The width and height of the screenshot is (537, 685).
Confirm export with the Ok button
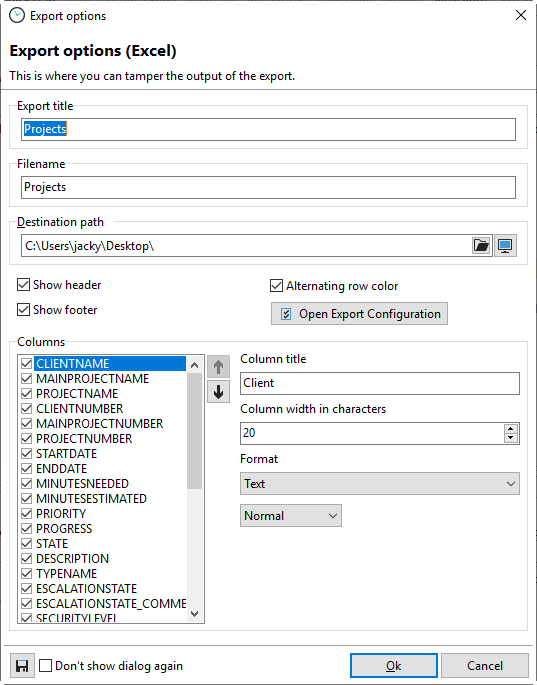394,666
